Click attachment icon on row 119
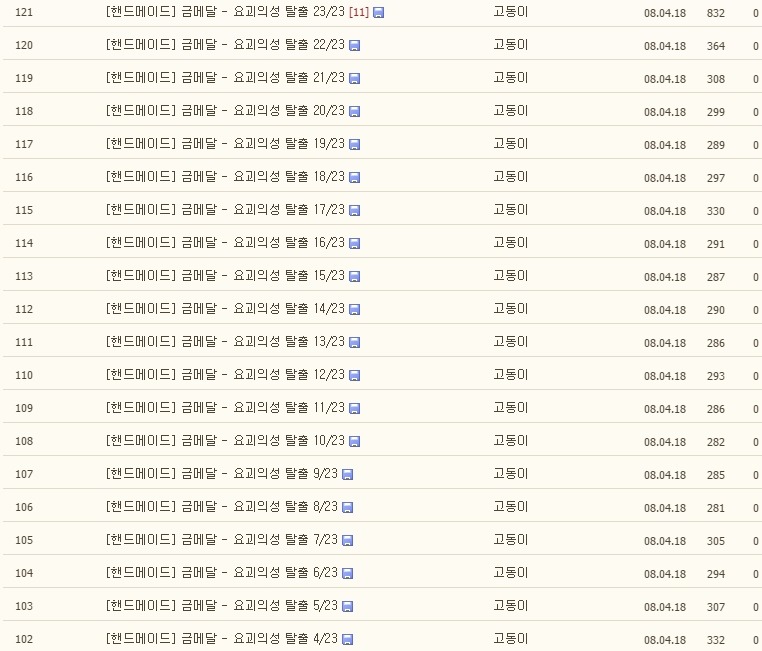This screenshot has height=651, width=762. (355, 79)
